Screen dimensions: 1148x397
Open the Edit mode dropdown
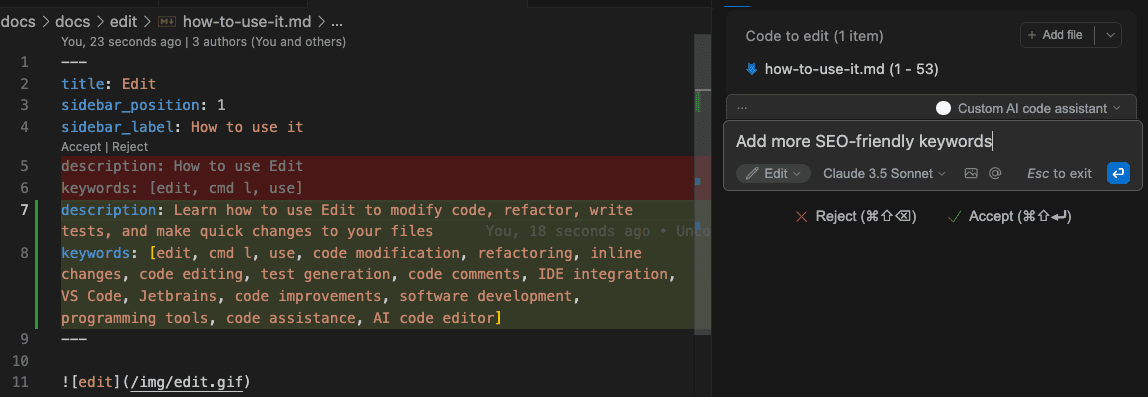coord(773,174)
